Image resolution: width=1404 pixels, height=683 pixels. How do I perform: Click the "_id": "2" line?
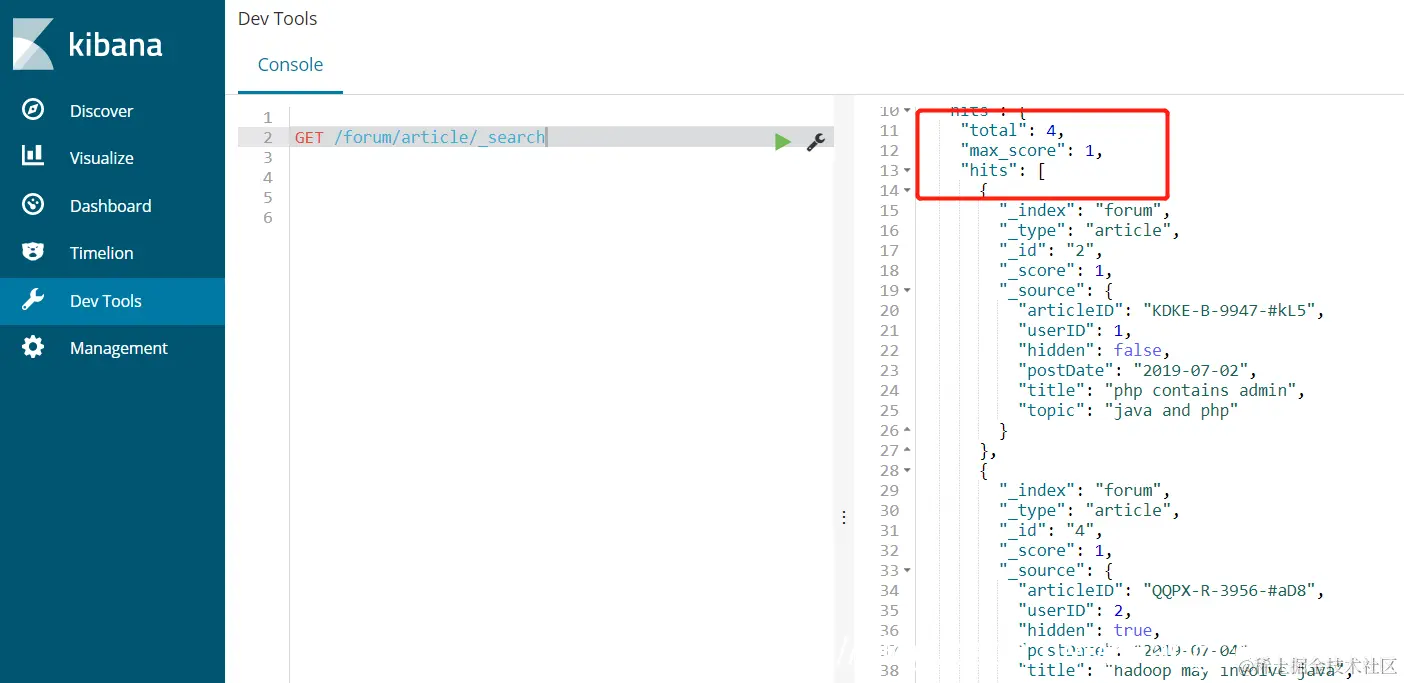pos(1050,250)
